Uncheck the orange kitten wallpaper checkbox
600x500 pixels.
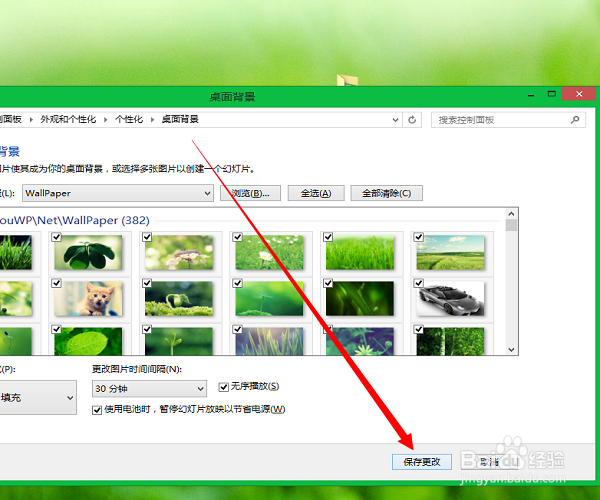click(56, 283)
